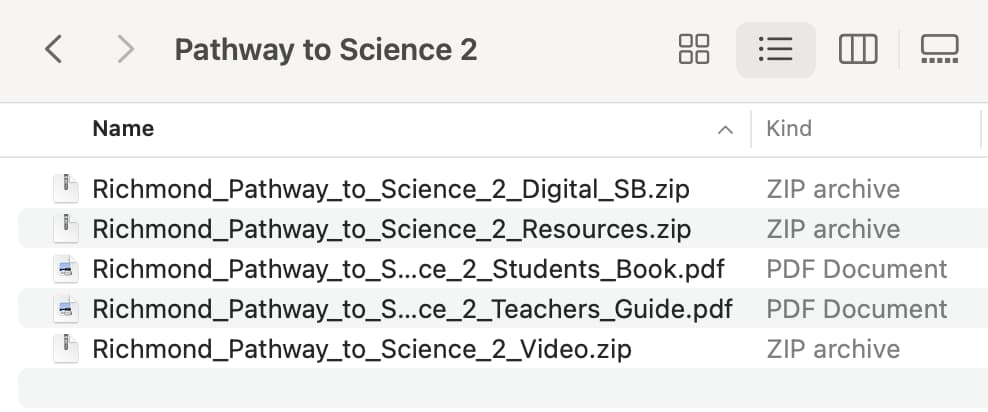Click the Video zip archive icon

pos(66,348)
